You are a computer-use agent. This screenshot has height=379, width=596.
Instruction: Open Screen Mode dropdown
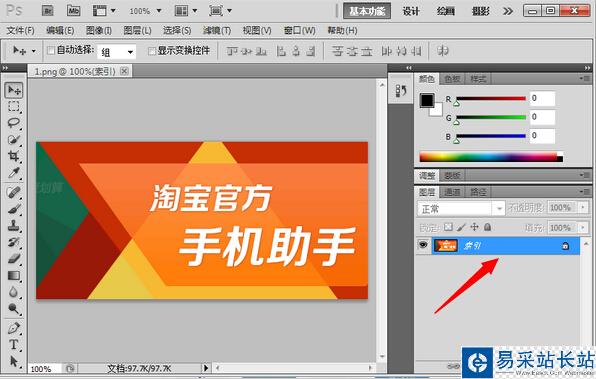tap(220, 11)
